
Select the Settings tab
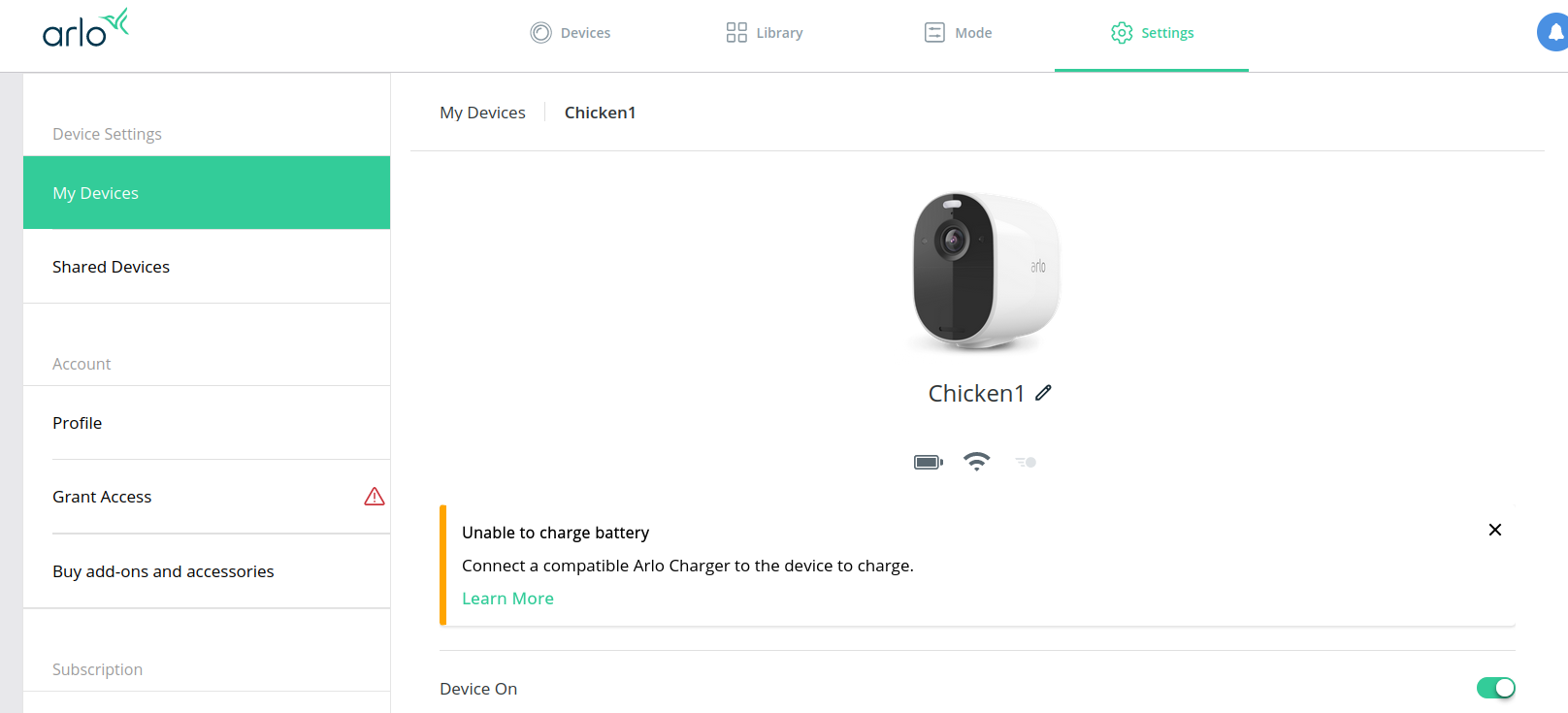pyautogui.click(x=1152, y=33)
